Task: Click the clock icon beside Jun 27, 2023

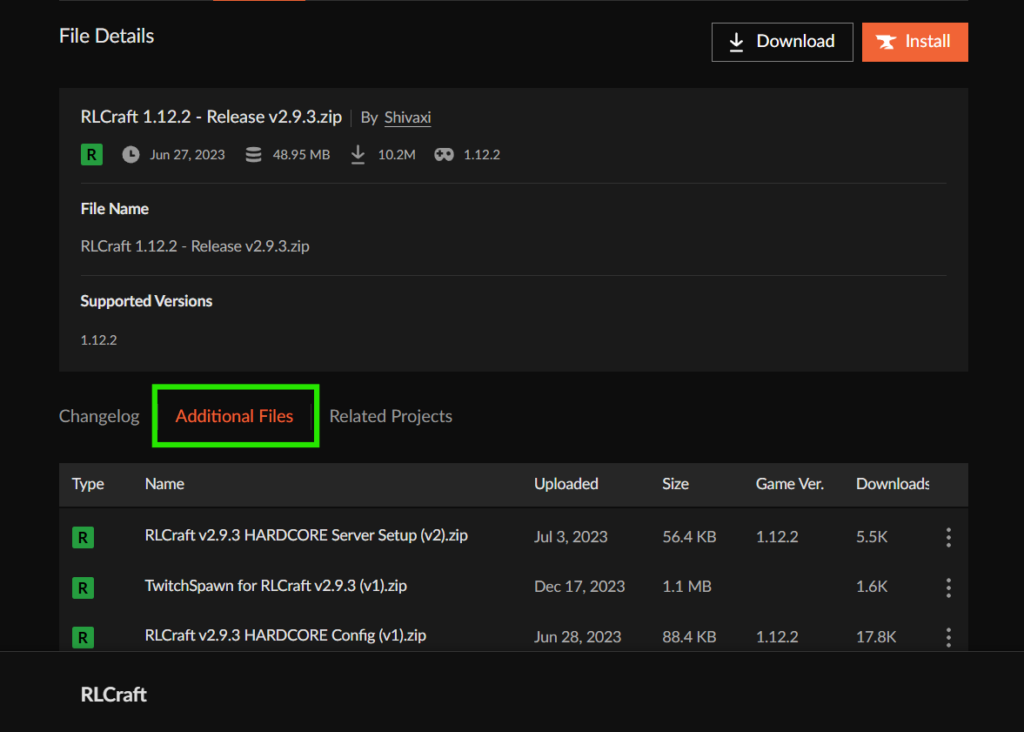Action: pos(131,155)
